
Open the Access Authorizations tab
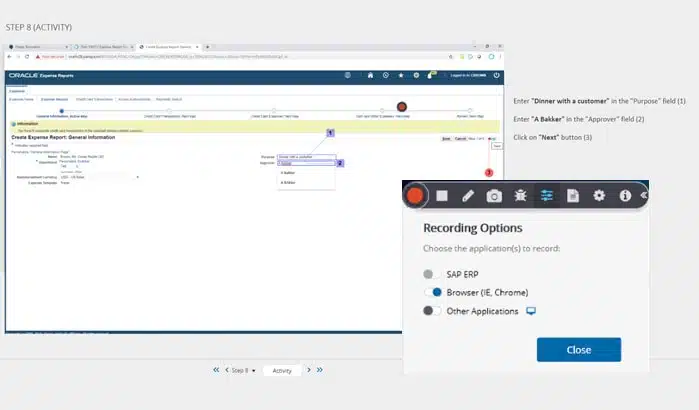click(x=134, y=99)
